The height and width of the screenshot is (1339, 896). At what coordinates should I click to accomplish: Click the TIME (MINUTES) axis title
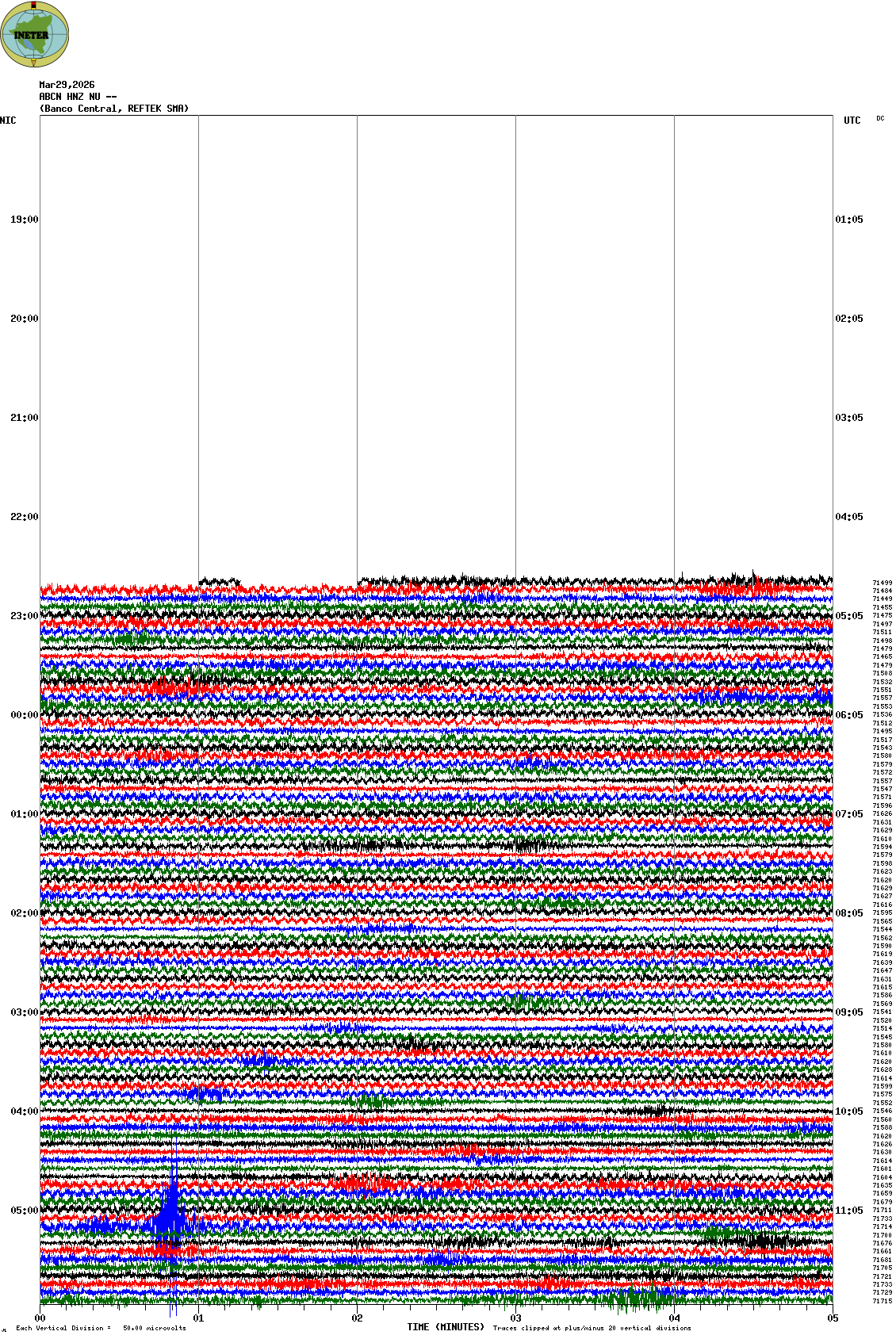446,1327
